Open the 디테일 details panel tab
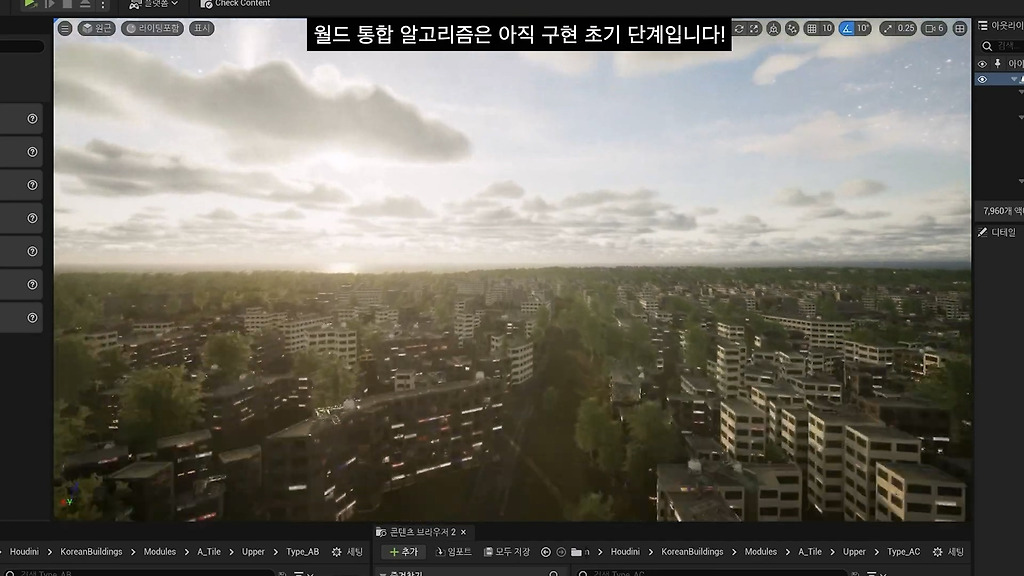The width and height of the screenshot is (1024, 576). [x=997, y=232]
